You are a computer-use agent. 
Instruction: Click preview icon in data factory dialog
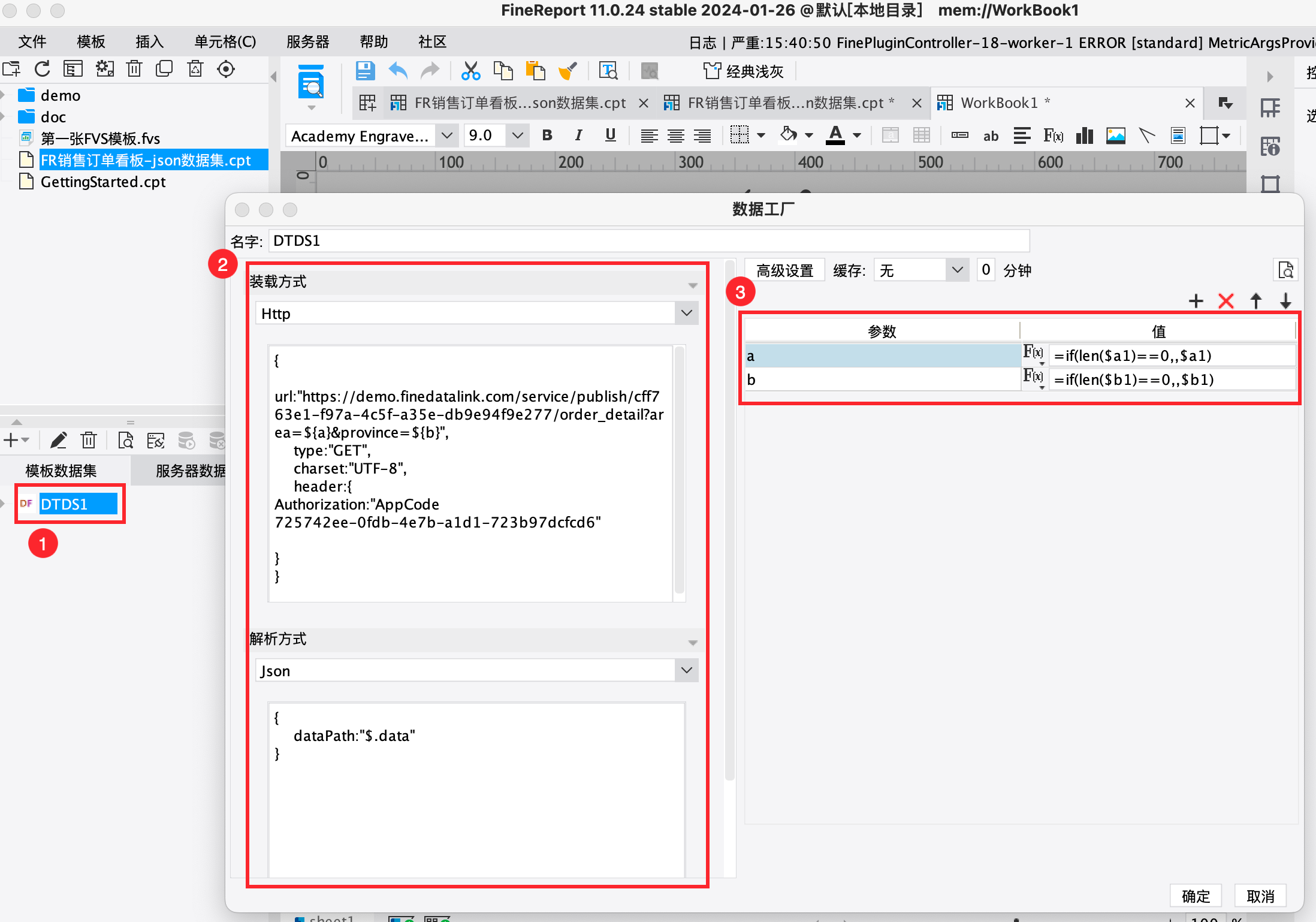[1285, 270]
